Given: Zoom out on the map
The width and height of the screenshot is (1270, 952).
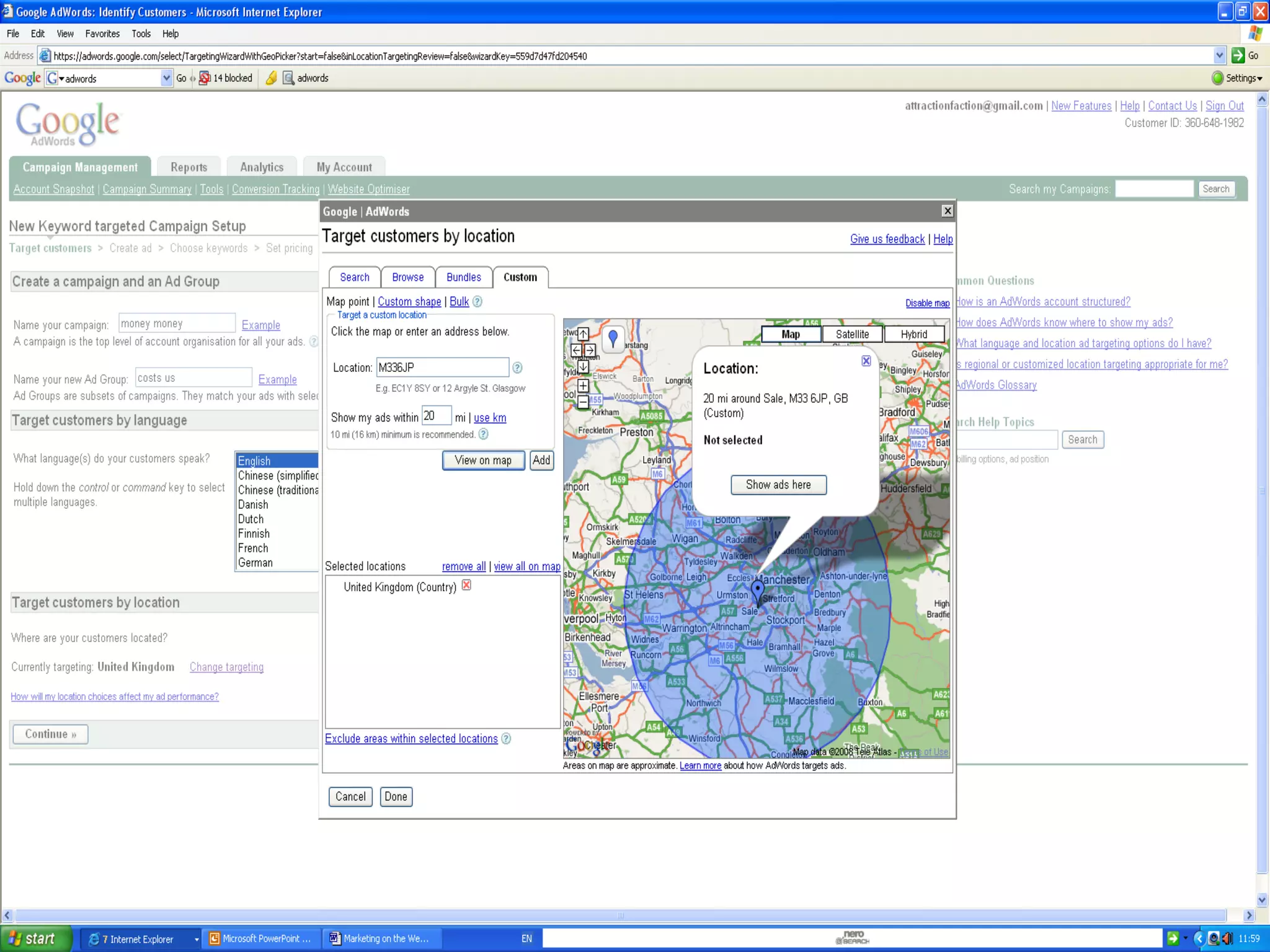Looking at the screenshot, I should [583, 402].
